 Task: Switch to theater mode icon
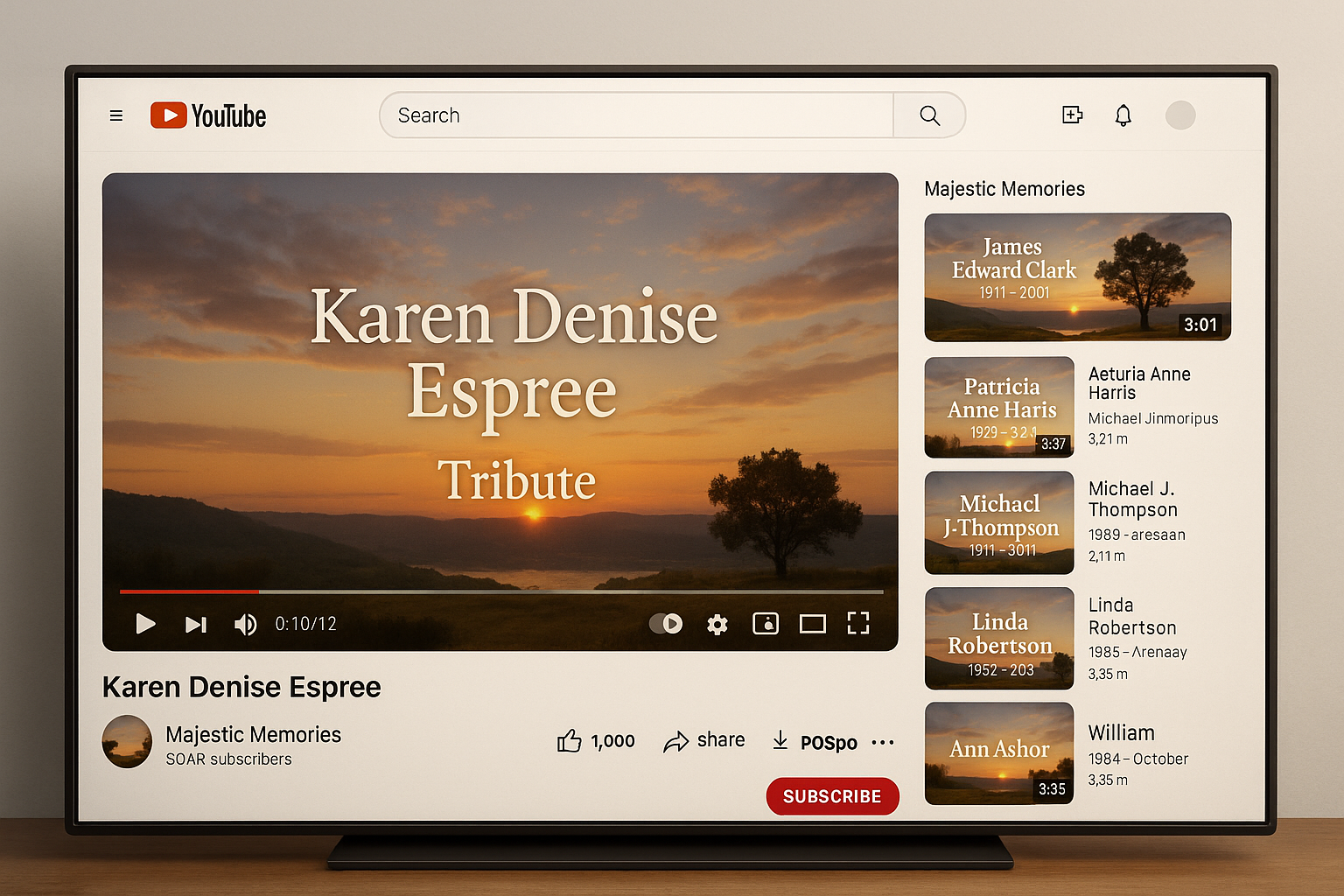click(812, 624)
